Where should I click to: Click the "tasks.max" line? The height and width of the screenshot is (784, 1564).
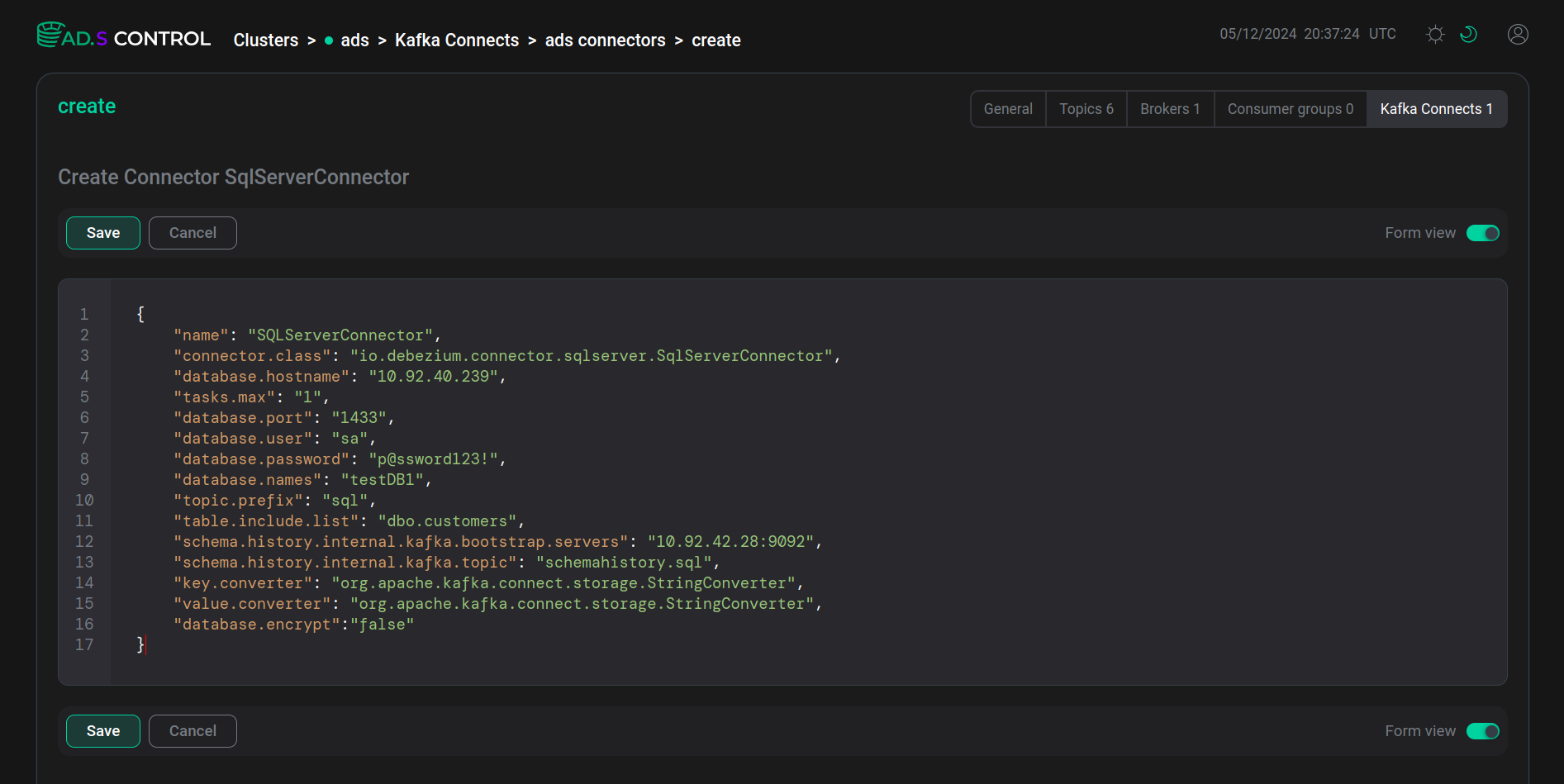251,397
